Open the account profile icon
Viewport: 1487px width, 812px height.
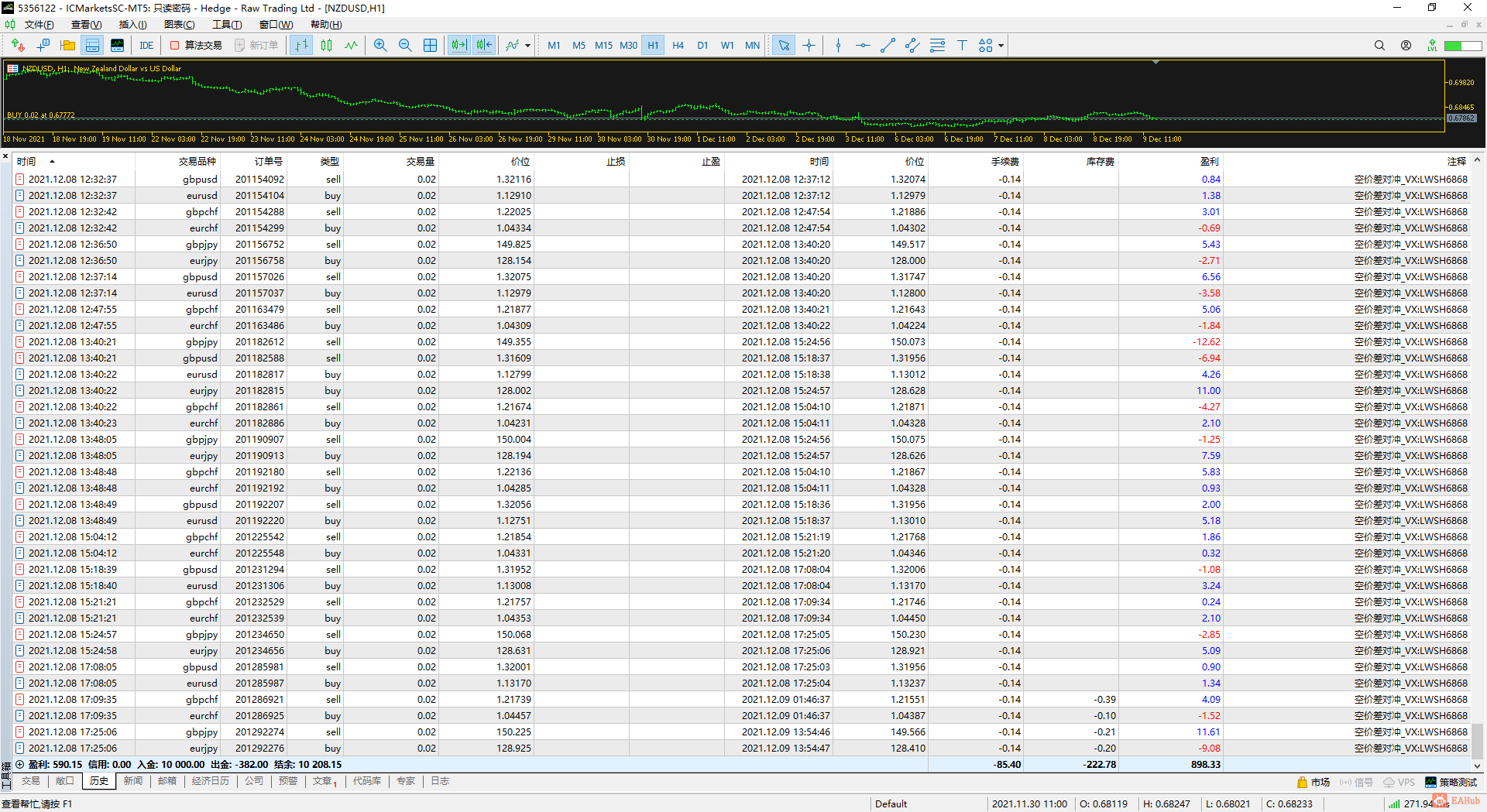point(1406,46)
